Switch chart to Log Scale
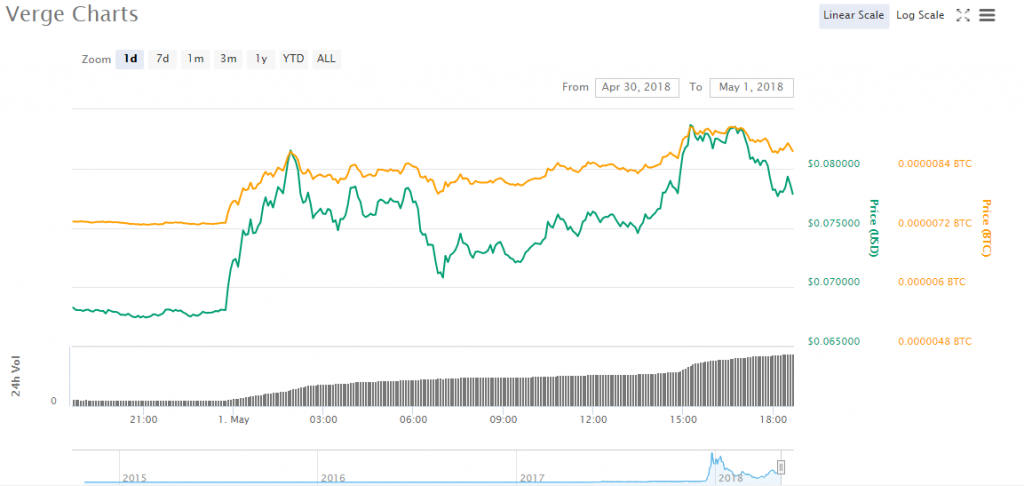Viewport: 1024px width, 486px height. tap(920, 15)
